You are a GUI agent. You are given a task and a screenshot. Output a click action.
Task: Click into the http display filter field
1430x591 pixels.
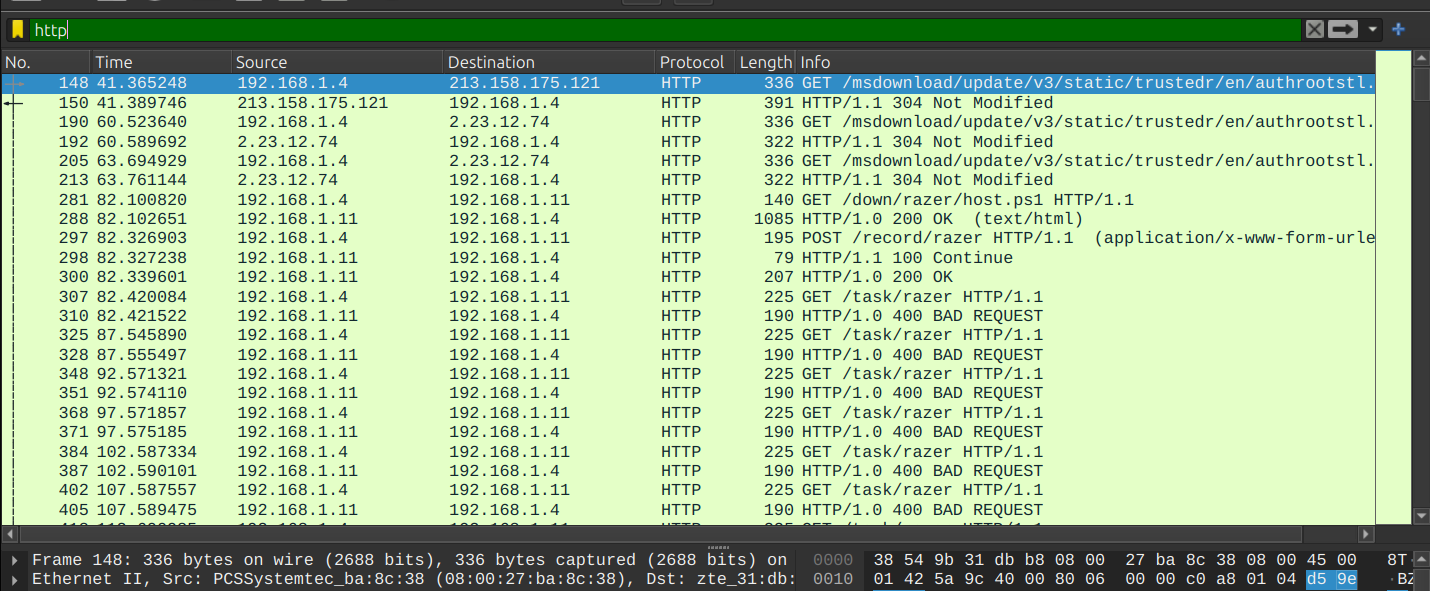[660, 30]
